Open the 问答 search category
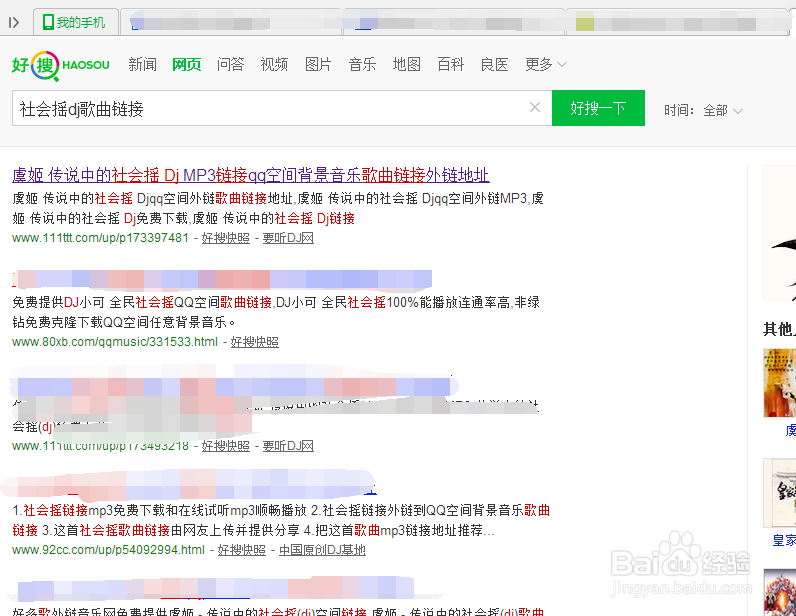Viewport: 796px width, 616px height. point(230,64)
